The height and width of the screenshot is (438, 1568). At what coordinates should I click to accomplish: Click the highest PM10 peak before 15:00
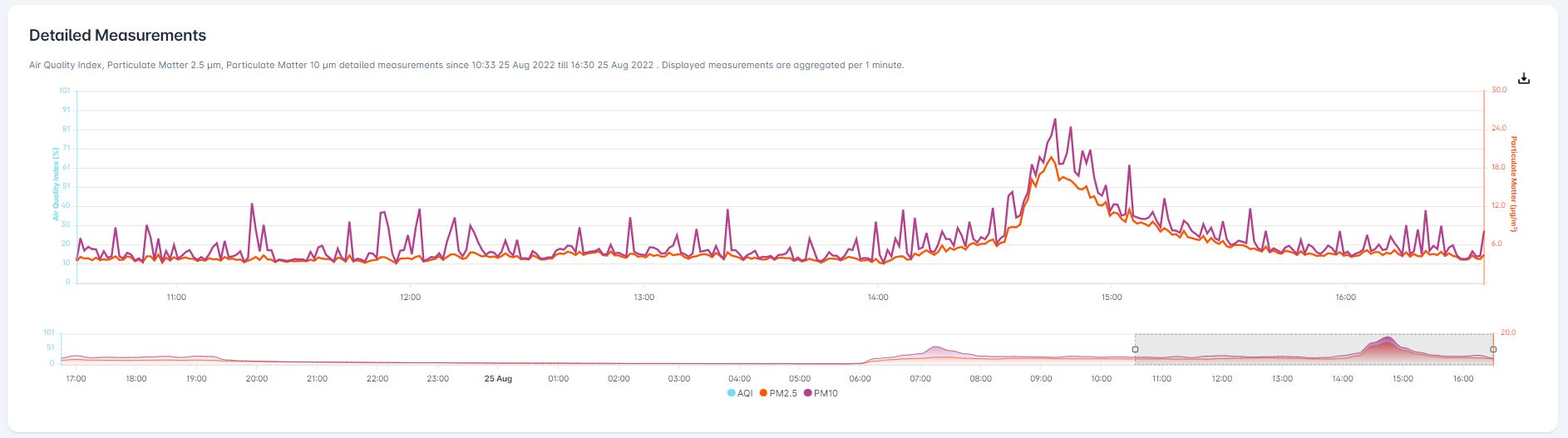pyautogui.click(x=1055, y=120)
